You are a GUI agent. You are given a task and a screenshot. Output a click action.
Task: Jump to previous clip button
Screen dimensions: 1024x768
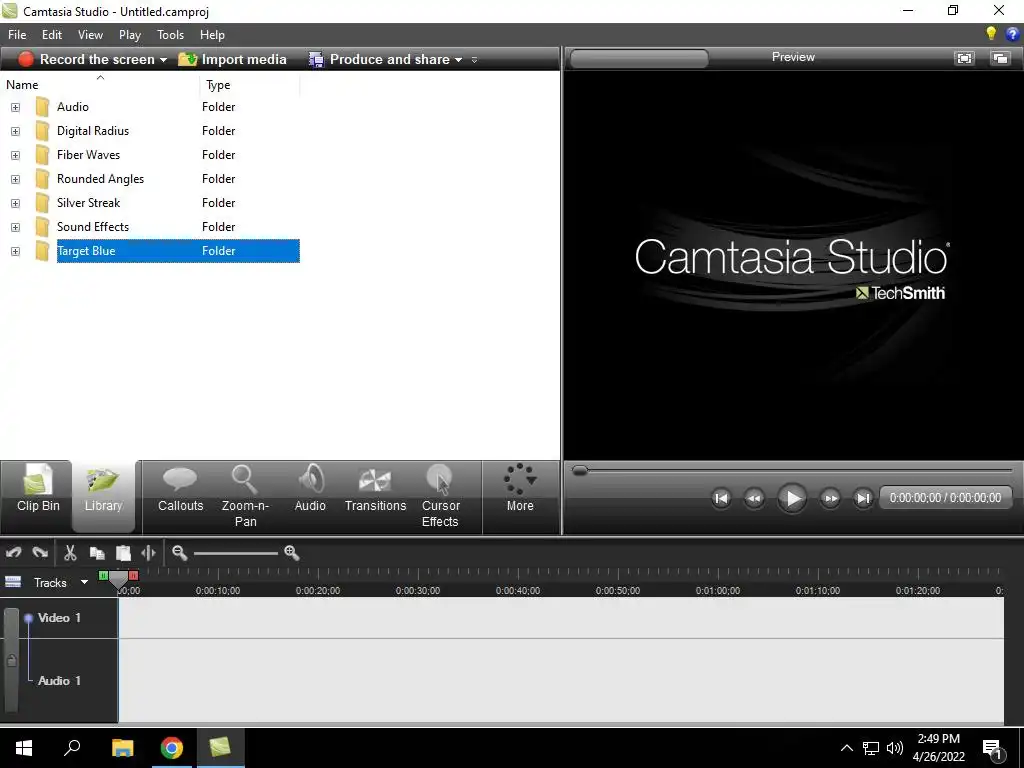click(x=721, y=498)
